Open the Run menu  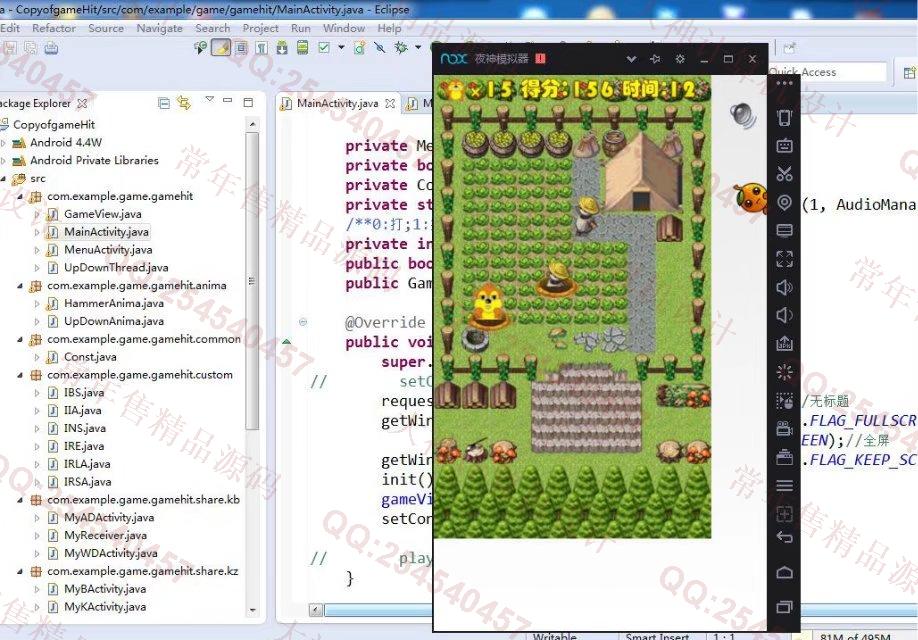(301, 28)
